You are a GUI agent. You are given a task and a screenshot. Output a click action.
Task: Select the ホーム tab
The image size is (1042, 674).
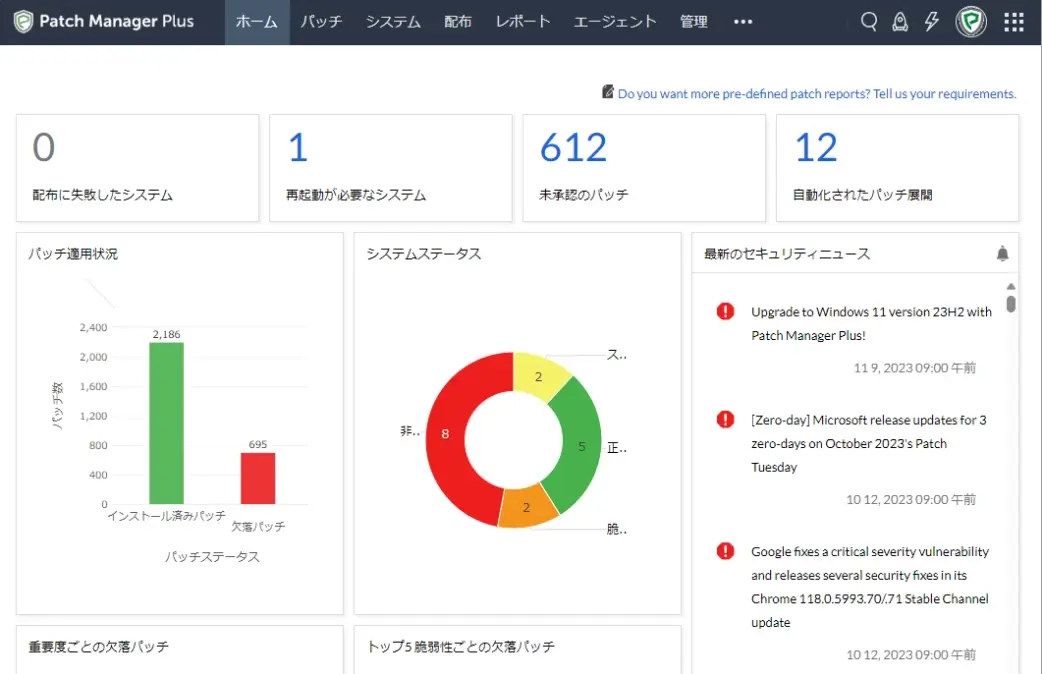[x=257, y=22]
